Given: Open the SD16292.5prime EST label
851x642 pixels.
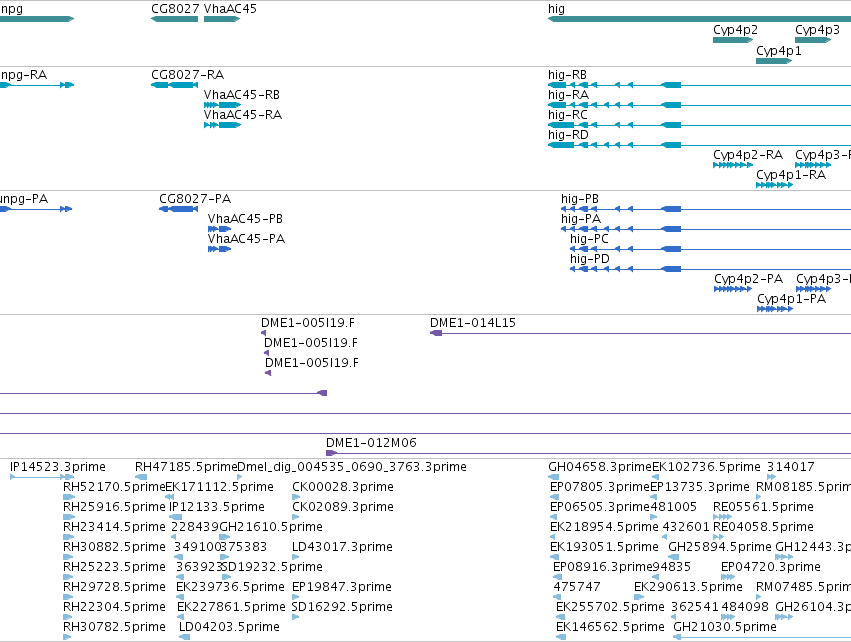Looking at the screenshot, I should 342,608.
